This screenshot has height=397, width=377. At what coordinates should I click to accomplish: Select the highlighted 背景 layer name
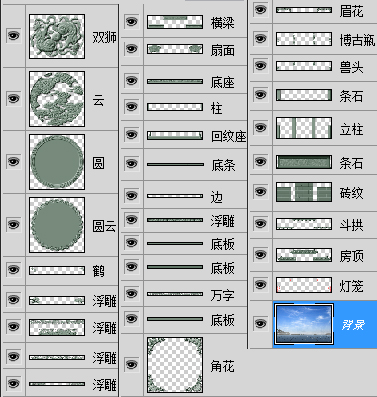[x=353, y=324]
